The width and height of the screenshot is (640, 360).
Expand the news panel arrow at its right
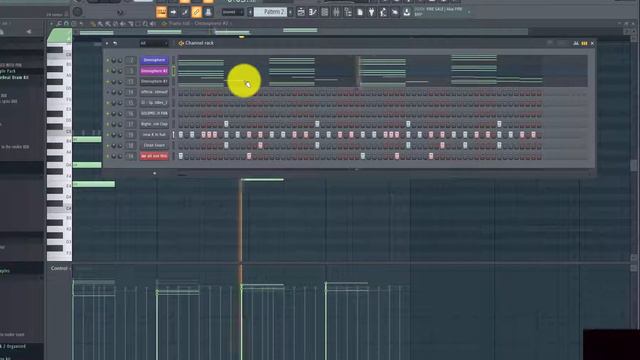pyautogui.click(x=469, y=12)
